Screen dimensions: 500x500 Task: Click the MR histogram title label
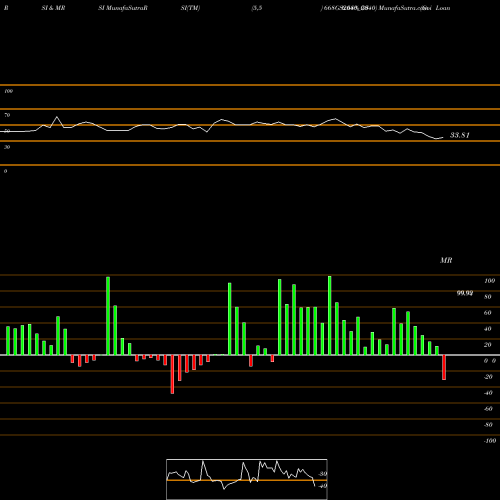pyautogui.click(x=446, y=260)
